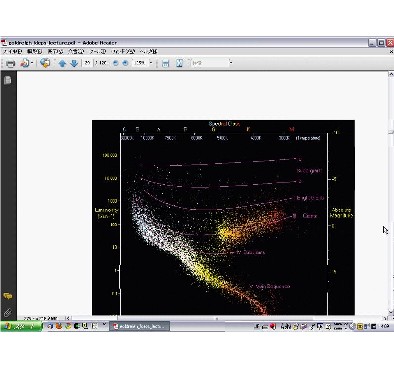Expand the dropdown arrow next to the export icon
This screenshot has width=394, height=368.
coord(32,63)
